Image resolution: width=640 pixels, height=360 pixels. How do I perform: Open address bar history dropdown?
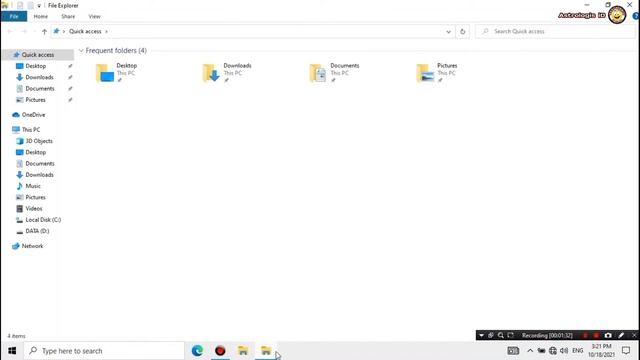tap(449, 31)
